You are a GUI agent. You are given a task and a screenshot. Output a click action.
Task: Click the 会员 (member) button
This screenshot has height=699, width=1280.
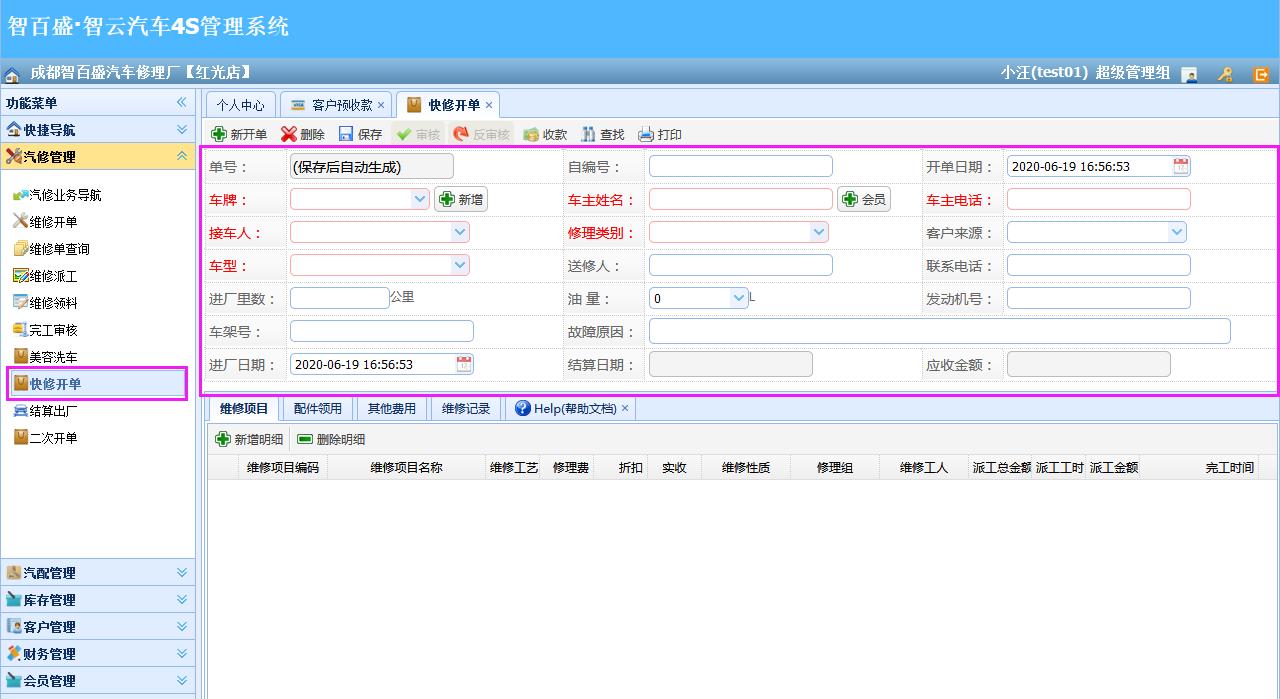coord(862,198)
